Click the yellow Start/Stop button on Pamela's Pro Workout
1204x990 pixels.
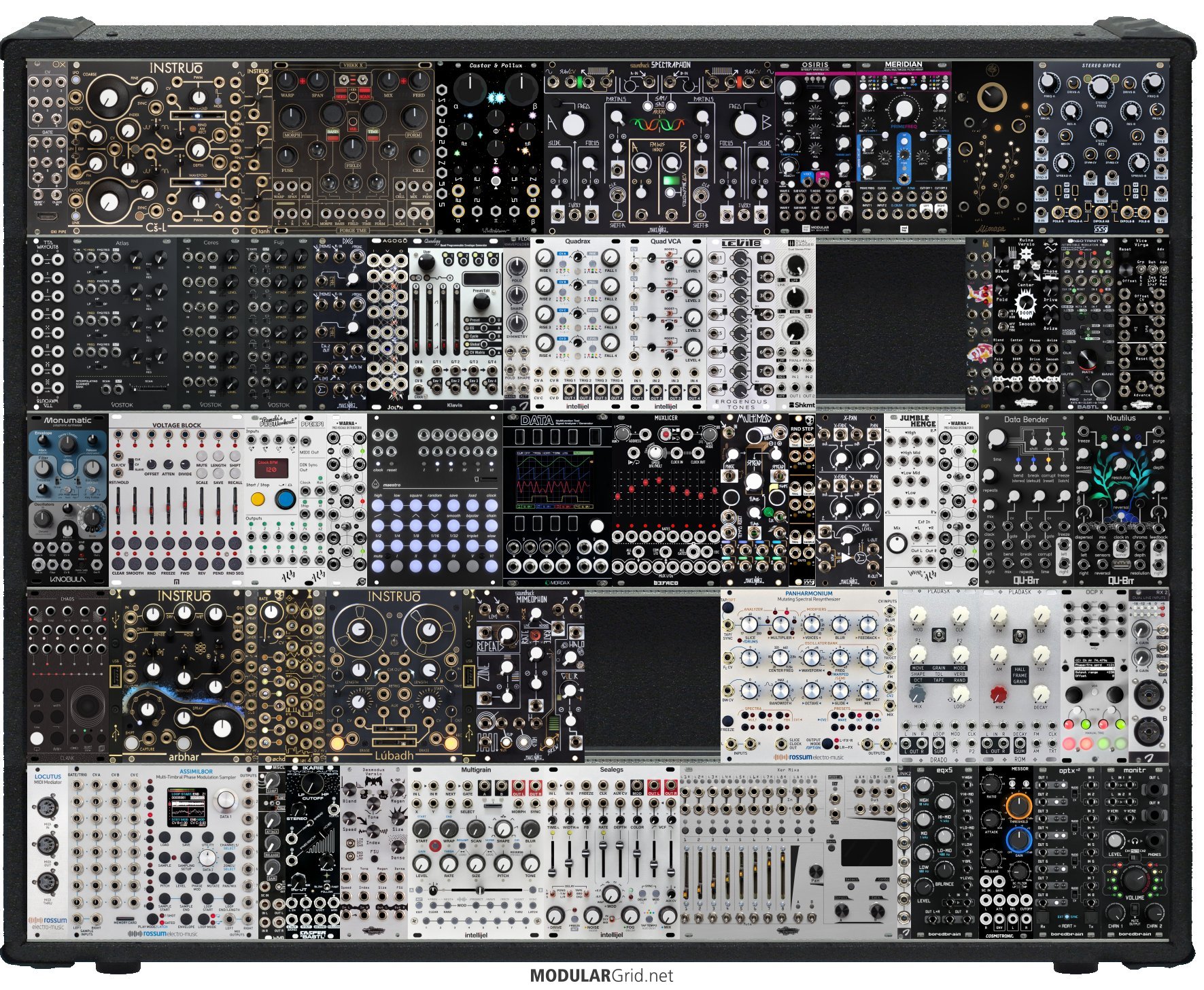(x=258, y=498)
